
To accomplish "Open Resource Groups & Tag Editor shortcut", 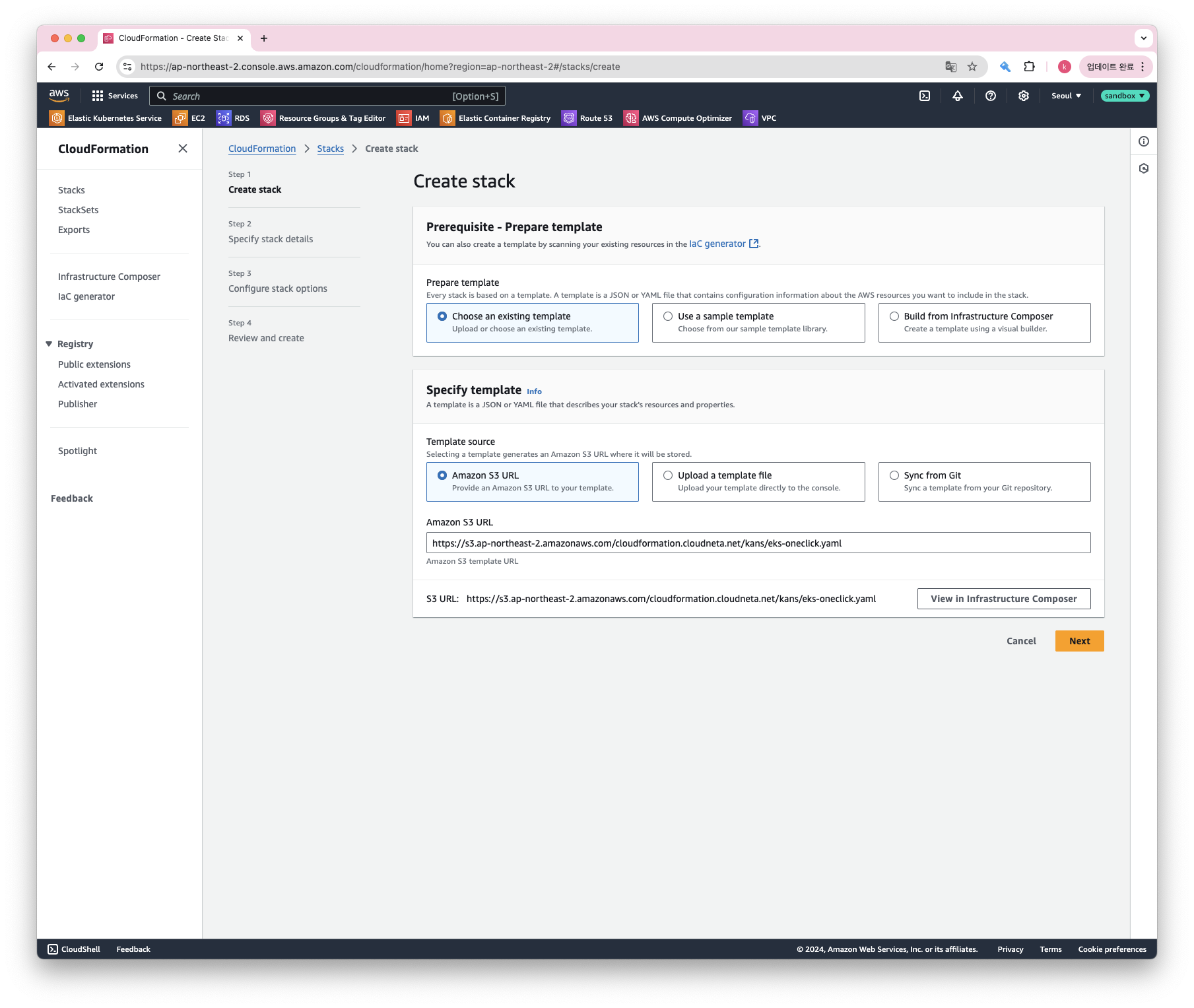I will coord(323,118).
